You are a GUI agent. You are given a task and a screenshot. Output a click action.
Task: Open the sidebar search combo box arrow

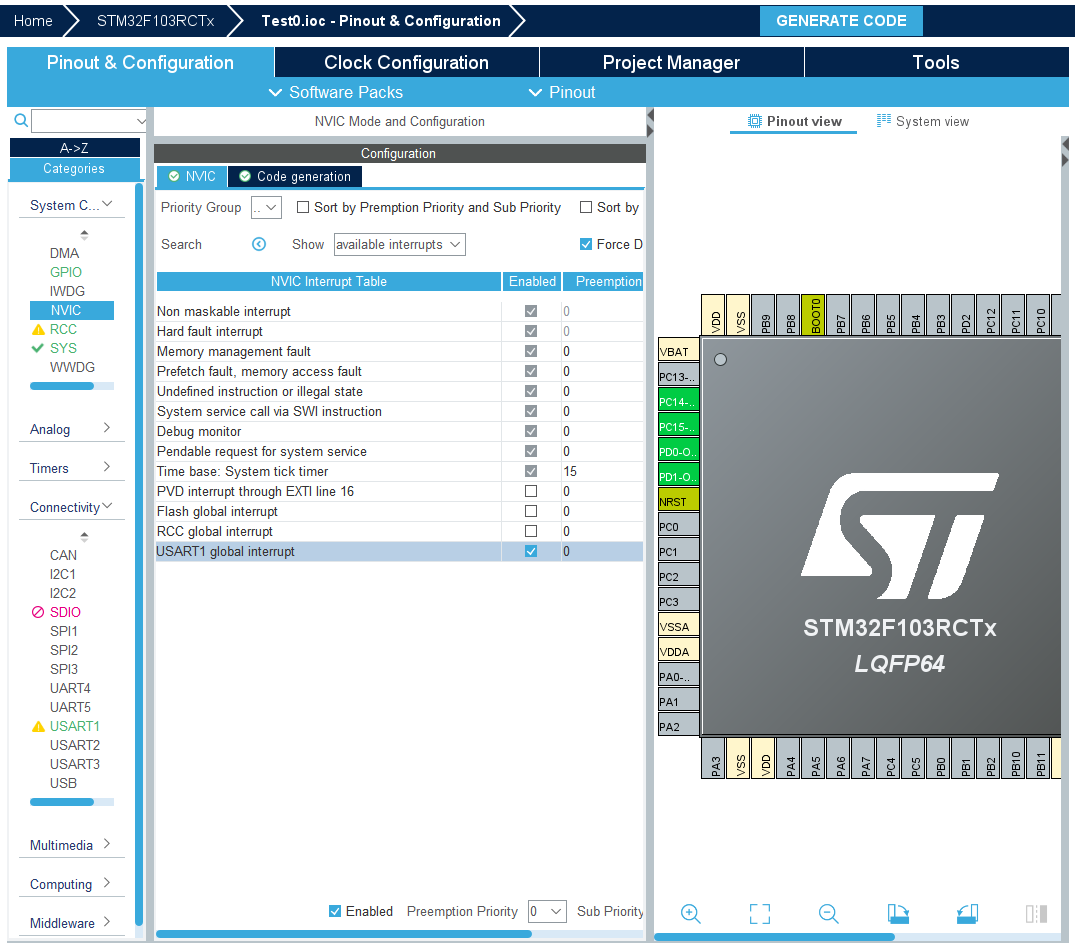pyautogui.click(x=141, y=121)
